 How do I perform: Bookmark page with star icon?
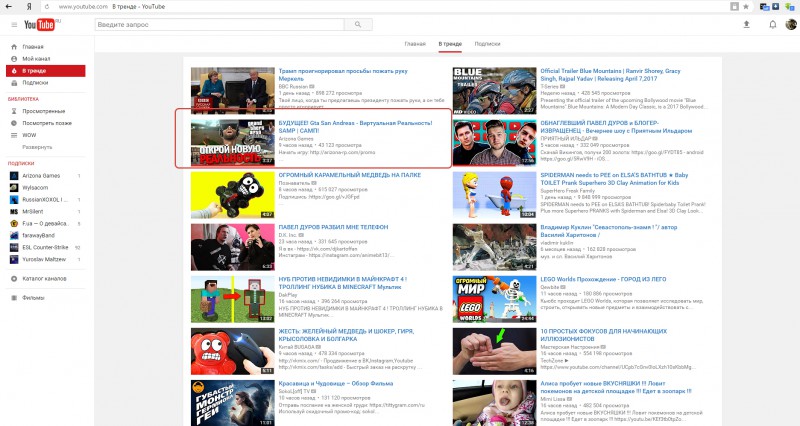[x=746, y=7]
